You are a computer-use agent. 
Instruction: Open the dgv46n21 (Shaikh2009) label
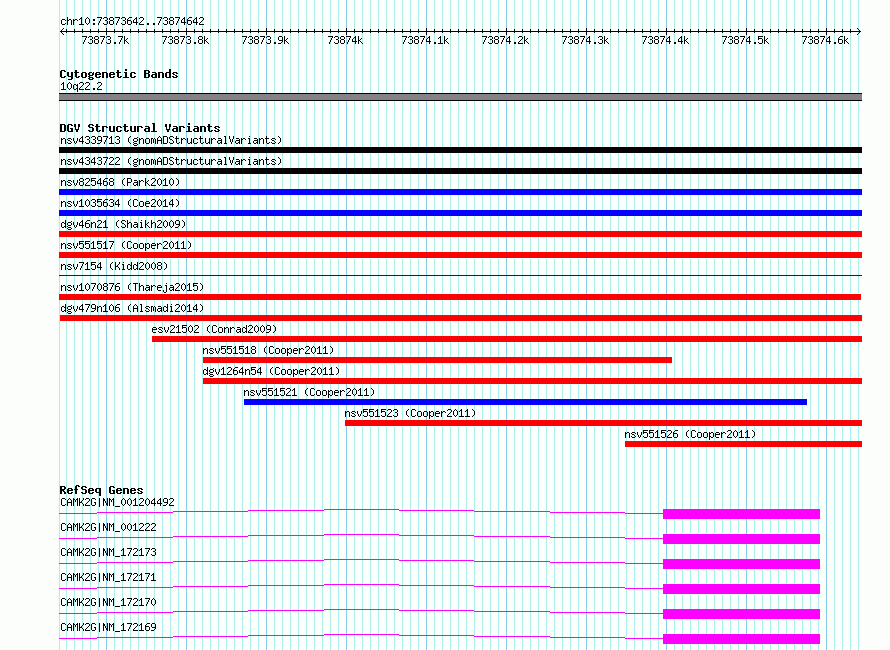coord(123,224)
